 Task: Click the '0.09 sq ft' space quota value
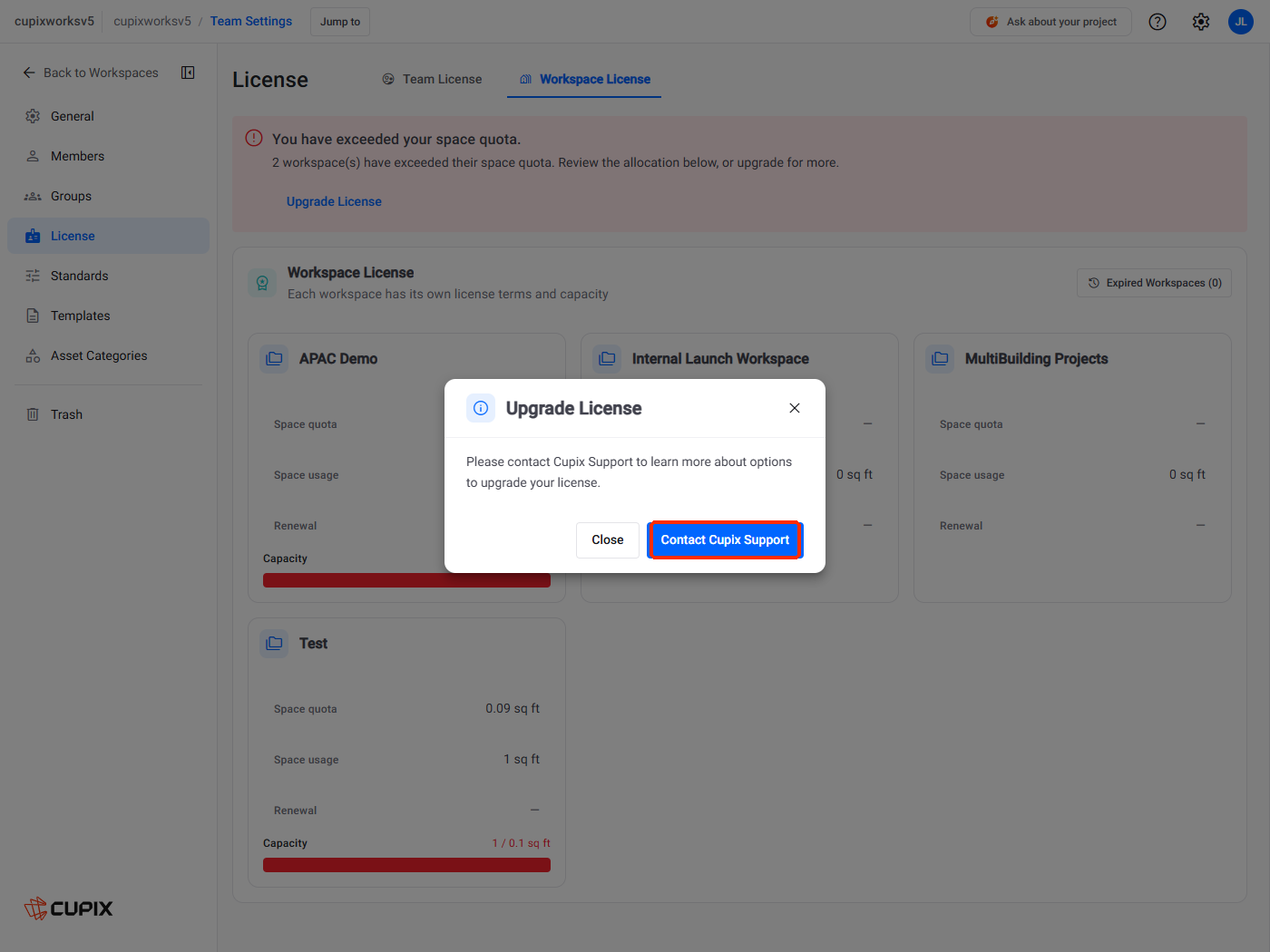click(x=513, y=708)
